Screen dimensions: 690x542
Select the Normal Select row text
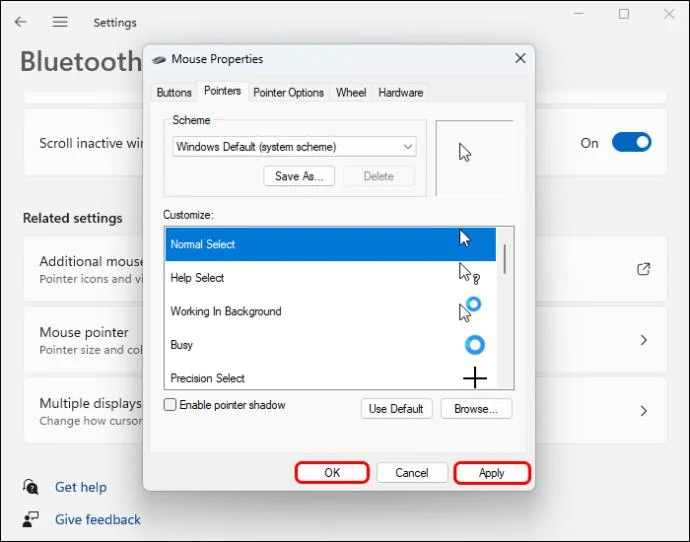203,244
